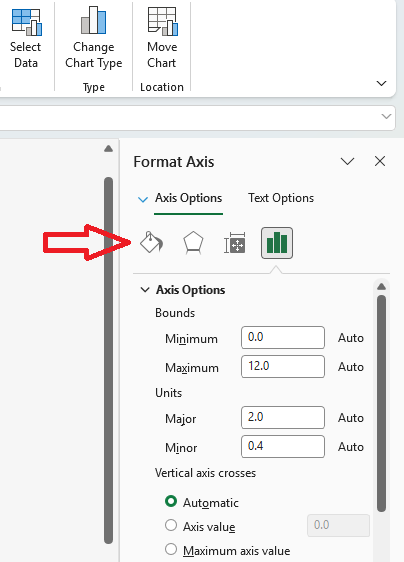Reset Minimum bound with Auto button
The height and width of the screenshot is (562, 404).
(x=351, y=338)
